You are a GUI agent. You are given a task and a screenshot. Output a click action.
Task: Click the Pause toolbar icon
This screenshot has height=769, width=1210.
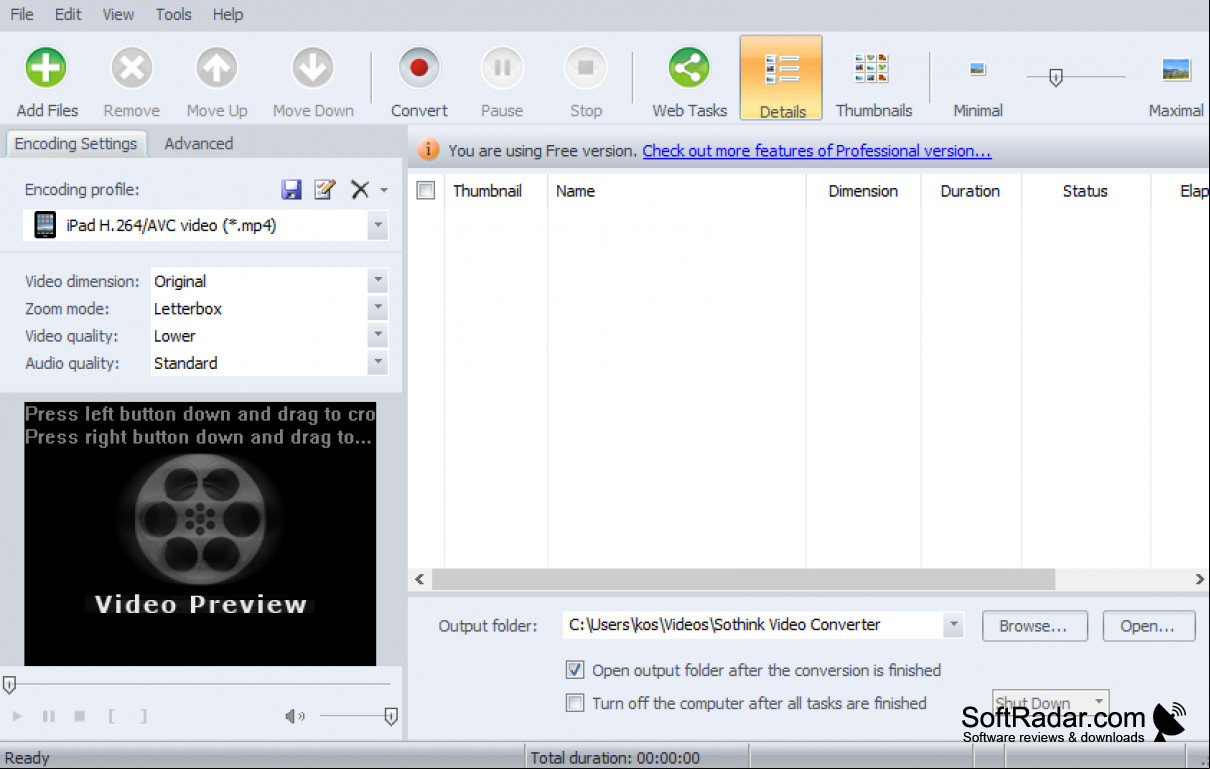[x=502, y=69]
